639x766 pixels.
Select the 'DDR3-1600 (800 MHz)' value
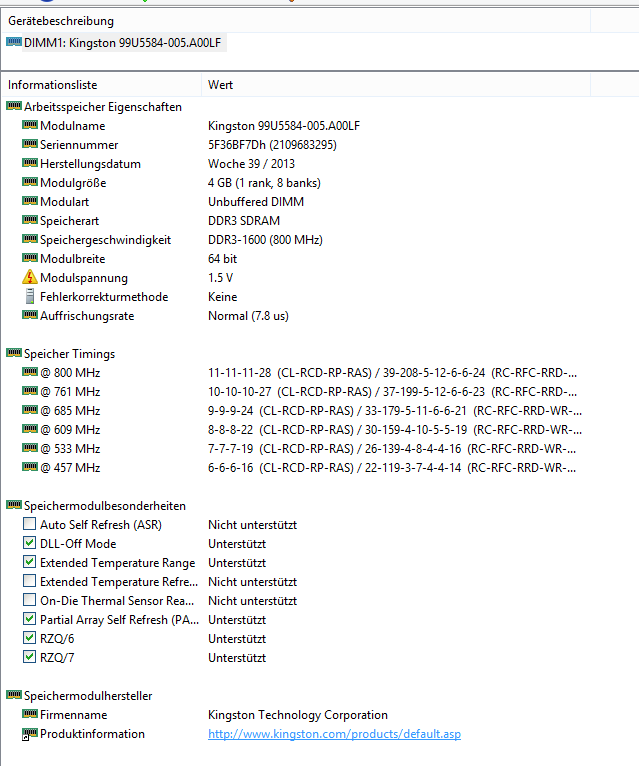coord(265,240)
